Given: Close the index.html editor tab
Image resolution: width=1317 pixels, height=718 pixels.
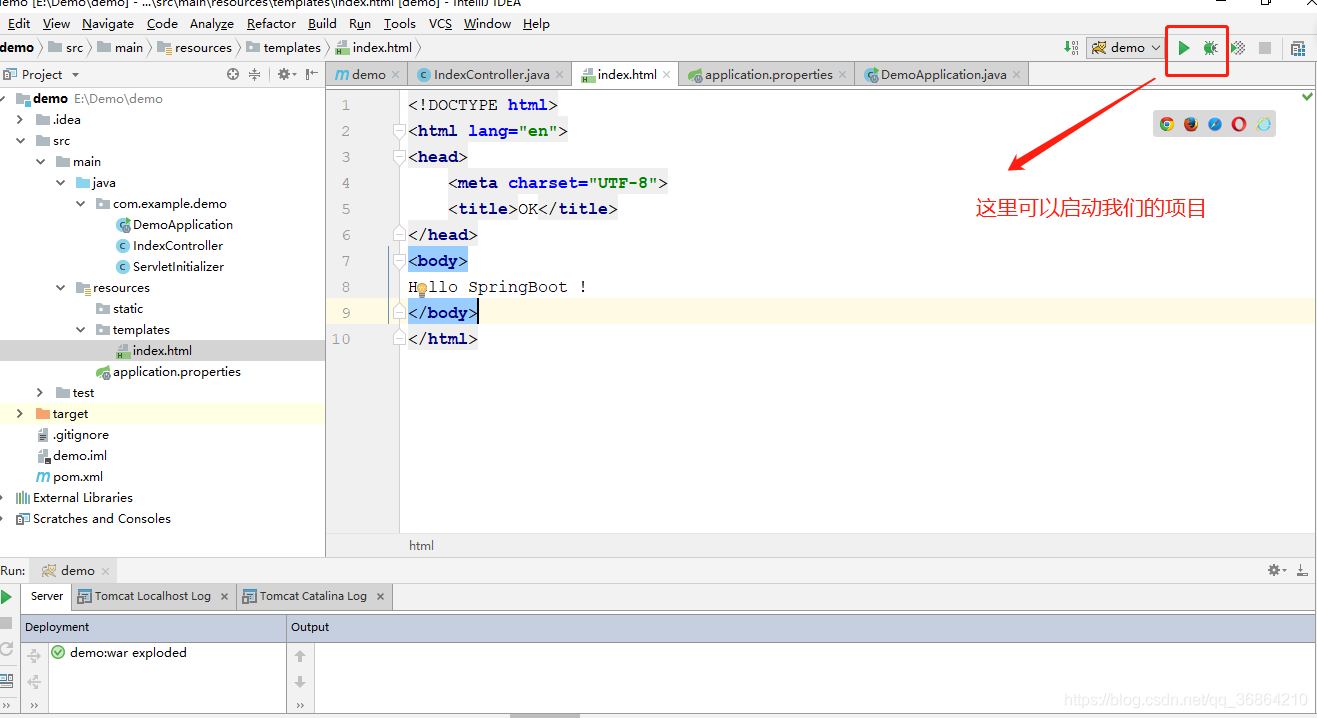Looking at the screenshot, I should [667, 75].
